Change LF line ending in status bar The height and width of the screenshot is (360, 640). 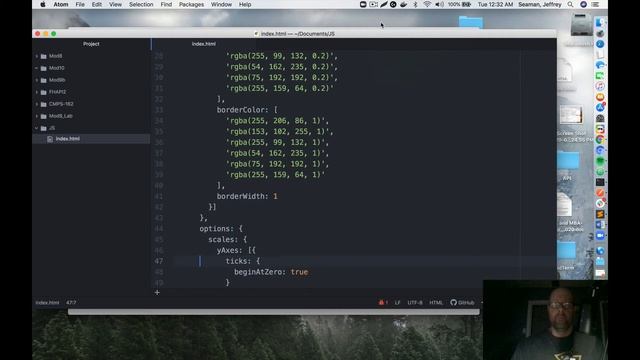pyautogui.click(x=398, y=302)
